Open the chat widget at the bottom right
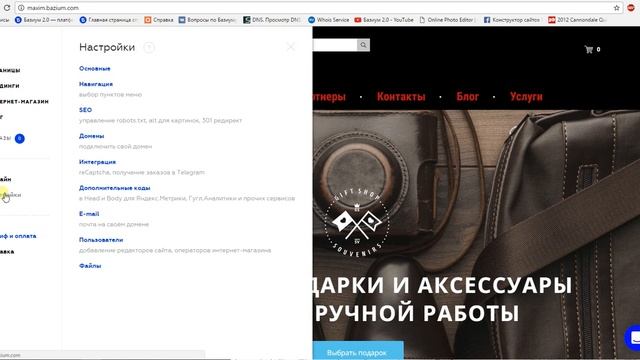The height and width of the screenshot is (360, 640). tap(633, 338)
